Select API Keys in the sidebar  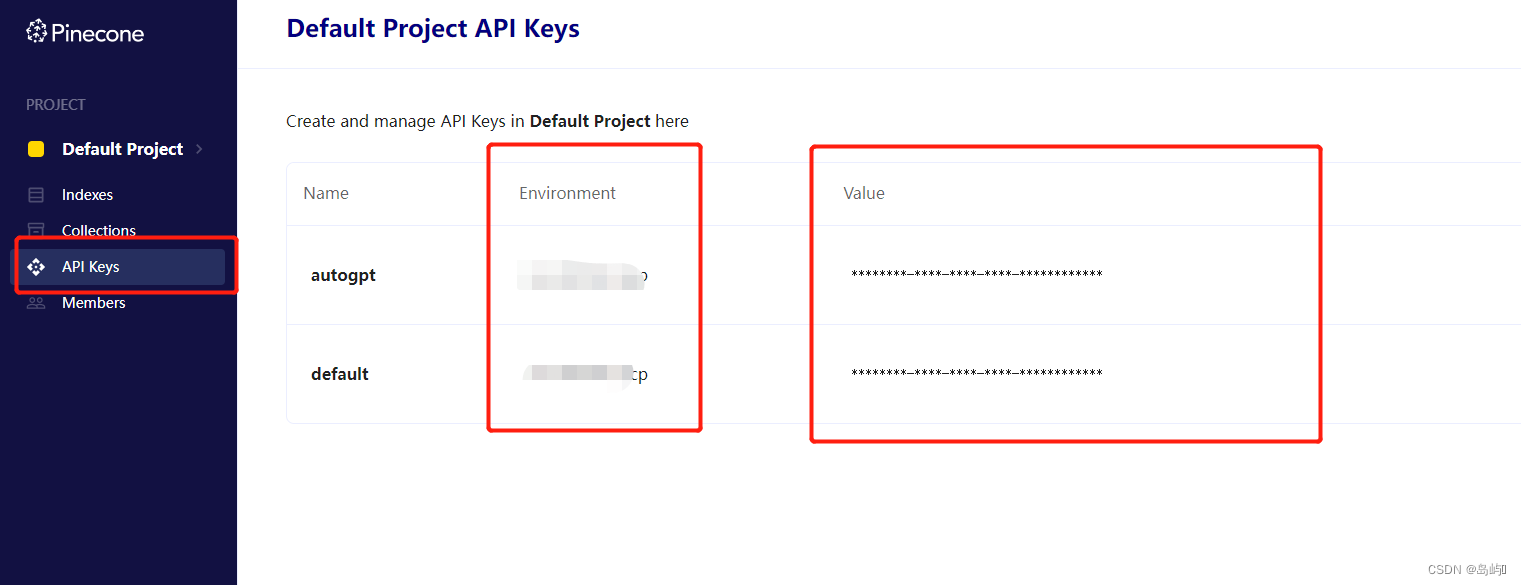click(118, 267)
